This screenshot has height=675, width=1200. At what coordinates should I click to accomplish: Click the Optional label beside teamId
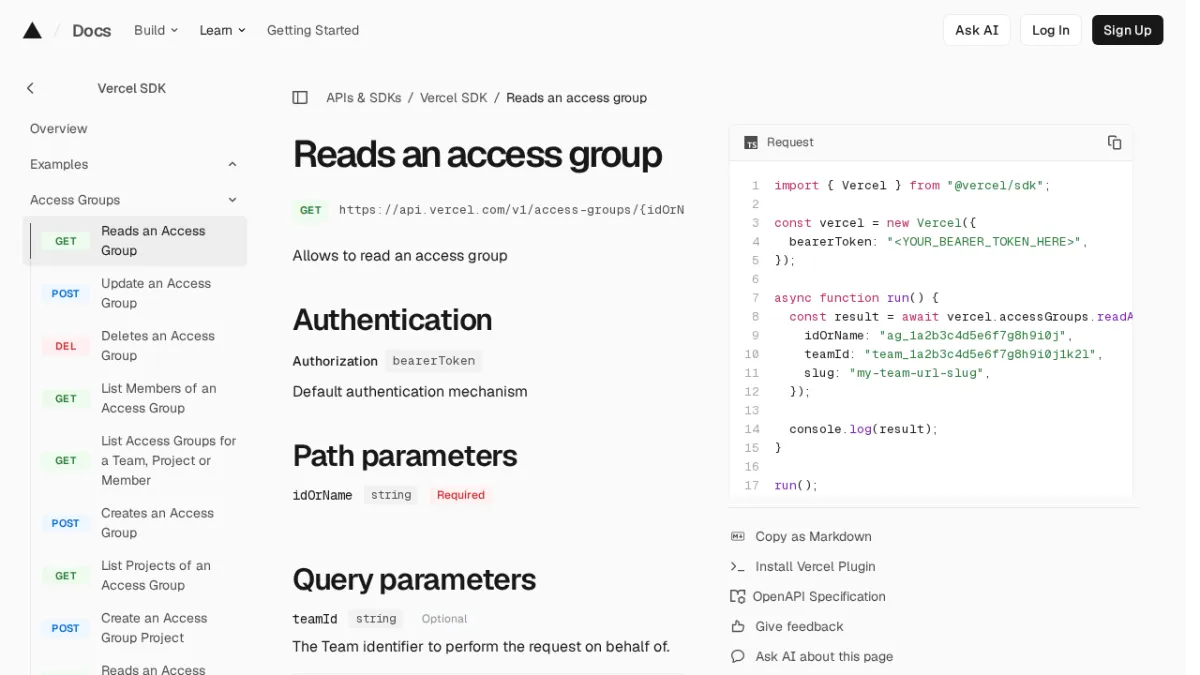click(x=444, y=619)
